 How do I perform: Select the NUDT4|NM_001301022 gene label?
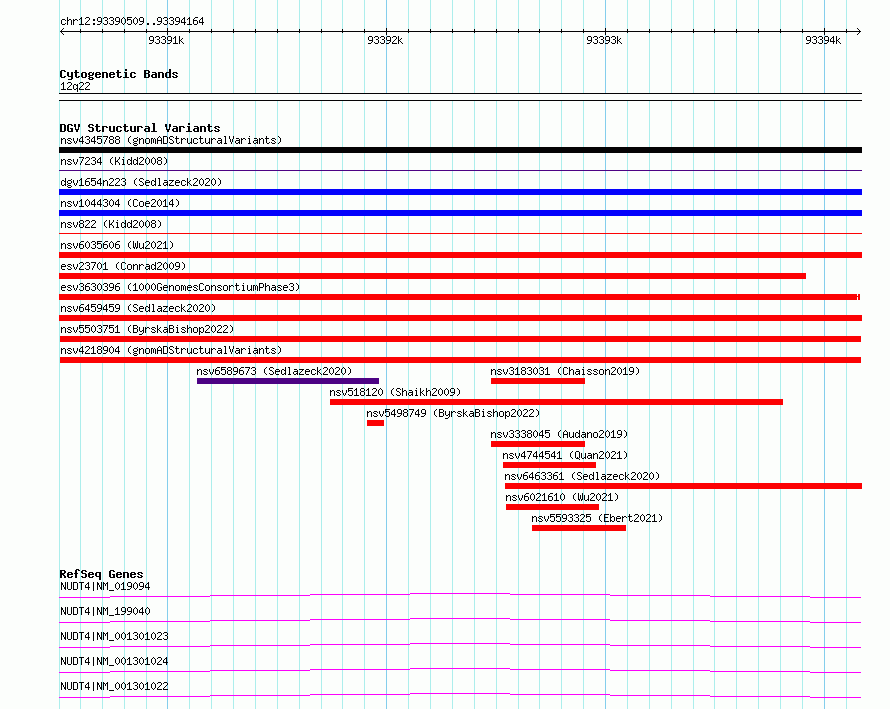coord(114,686)
